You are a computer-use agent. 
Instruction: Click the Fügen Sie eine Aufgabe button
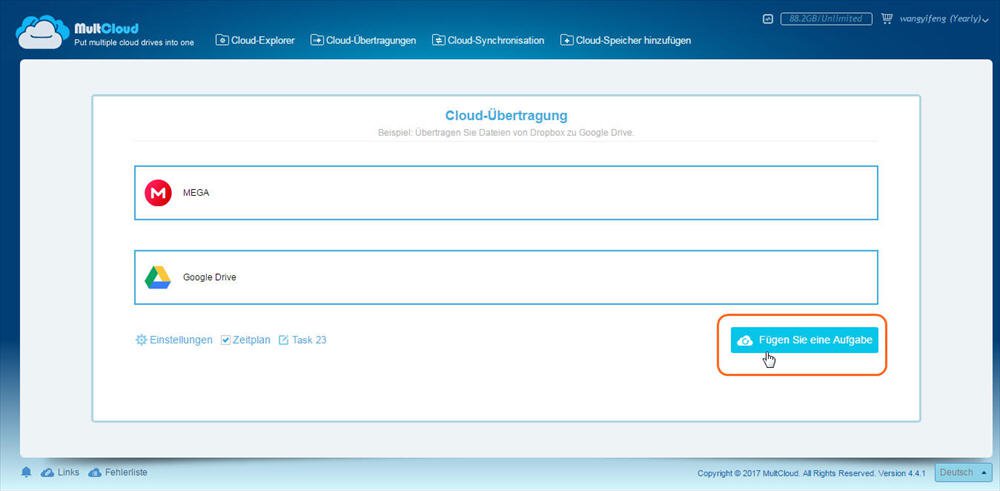pos(805,341)
